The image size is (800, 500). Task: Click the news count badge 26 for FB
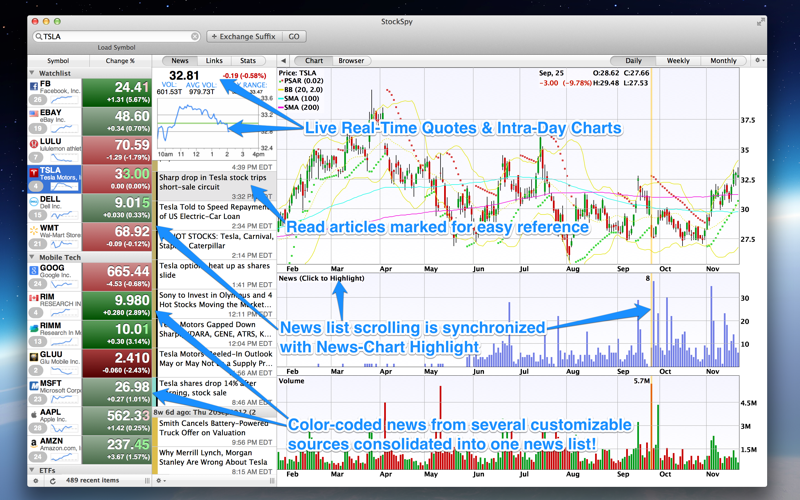coord(37,99)
